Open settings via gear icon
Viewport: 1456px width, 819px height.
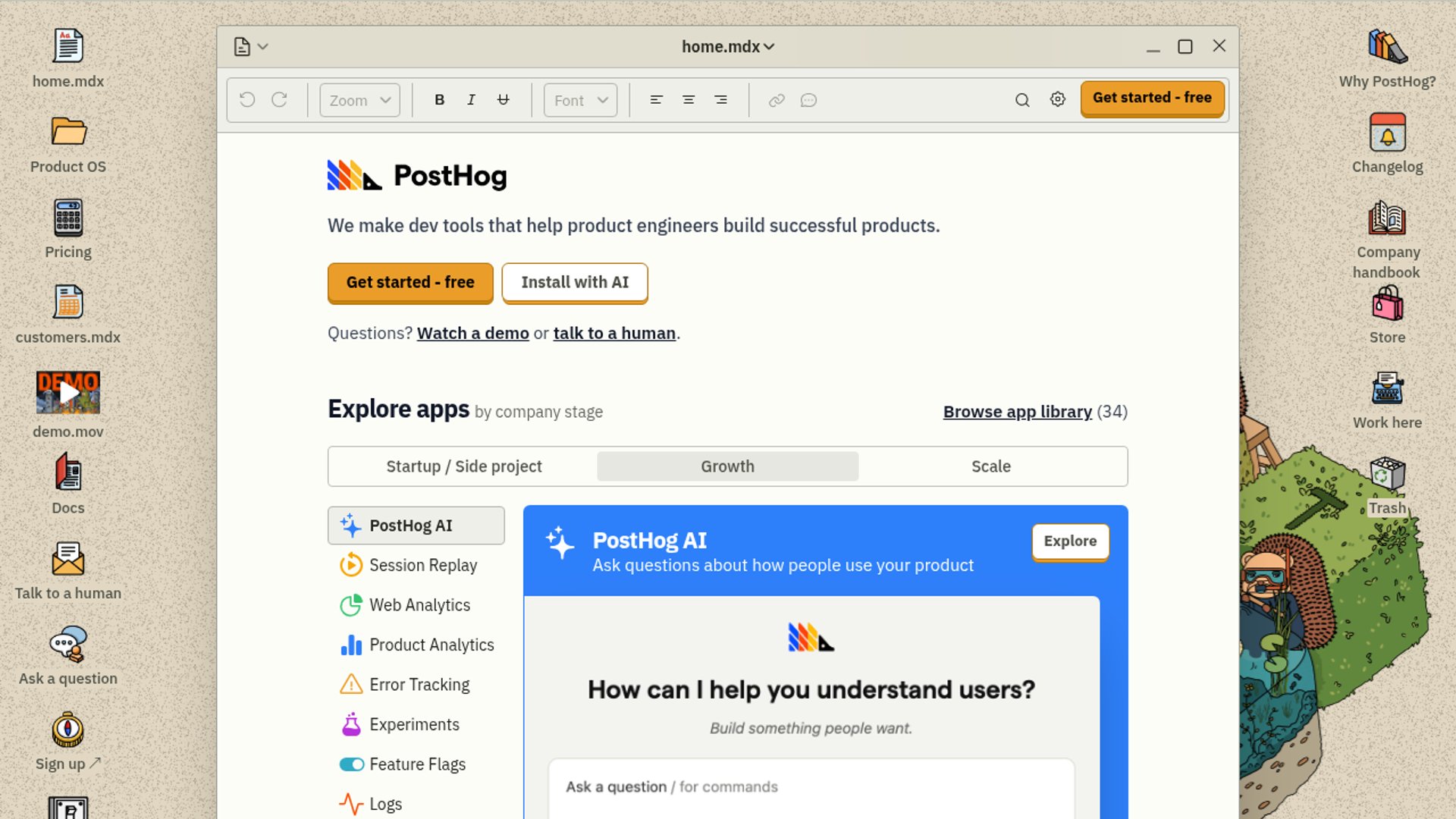1058,100
